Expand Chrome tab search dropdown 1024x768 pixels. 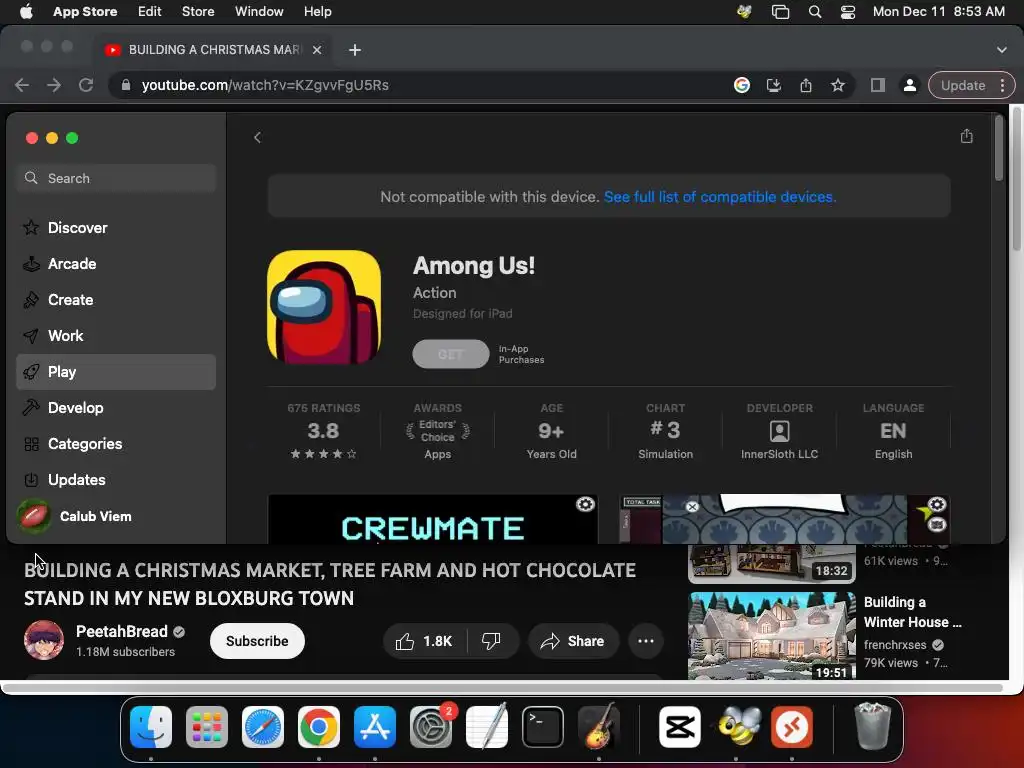(x=1001, y=50)
